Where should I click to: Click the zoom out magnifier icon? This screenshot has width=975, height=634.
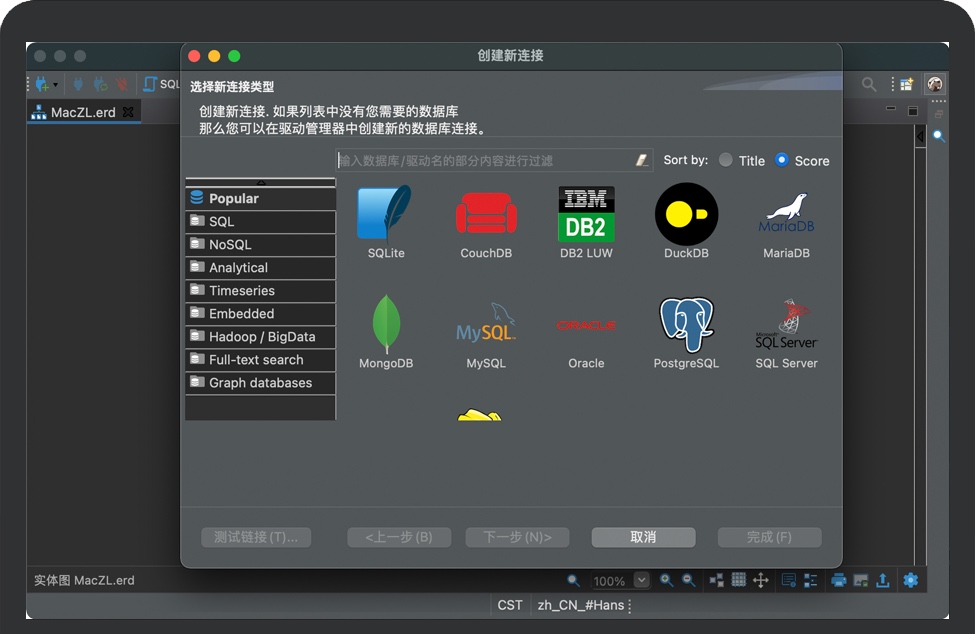click(688, 580)
